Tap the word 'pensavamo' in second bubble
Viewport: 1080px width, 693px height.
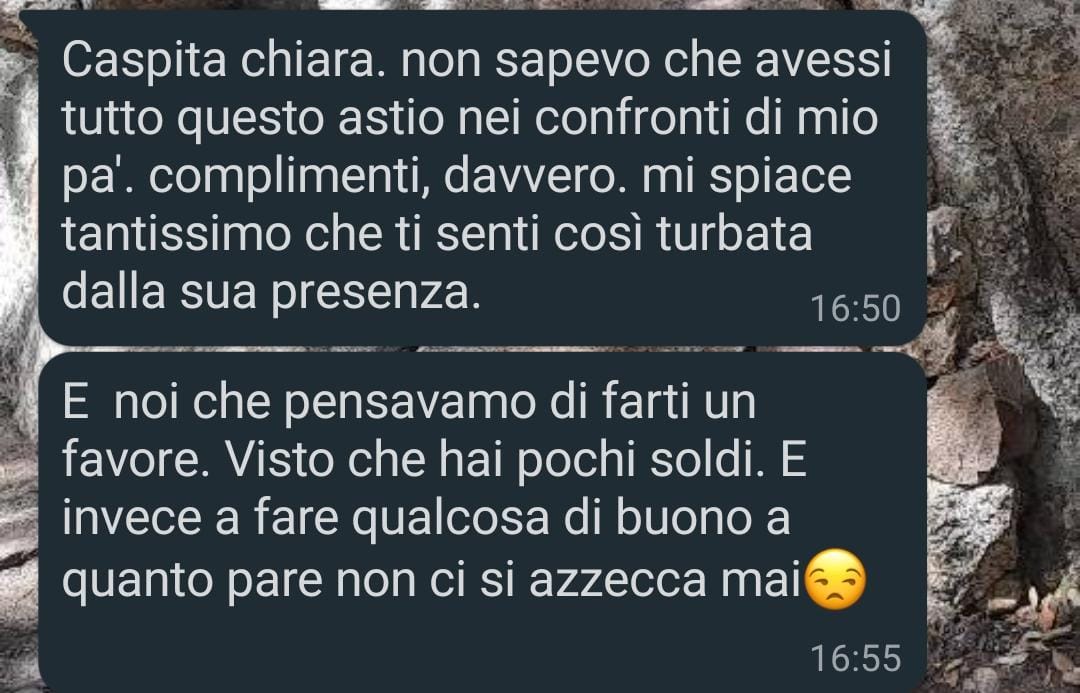click(410, 403)
